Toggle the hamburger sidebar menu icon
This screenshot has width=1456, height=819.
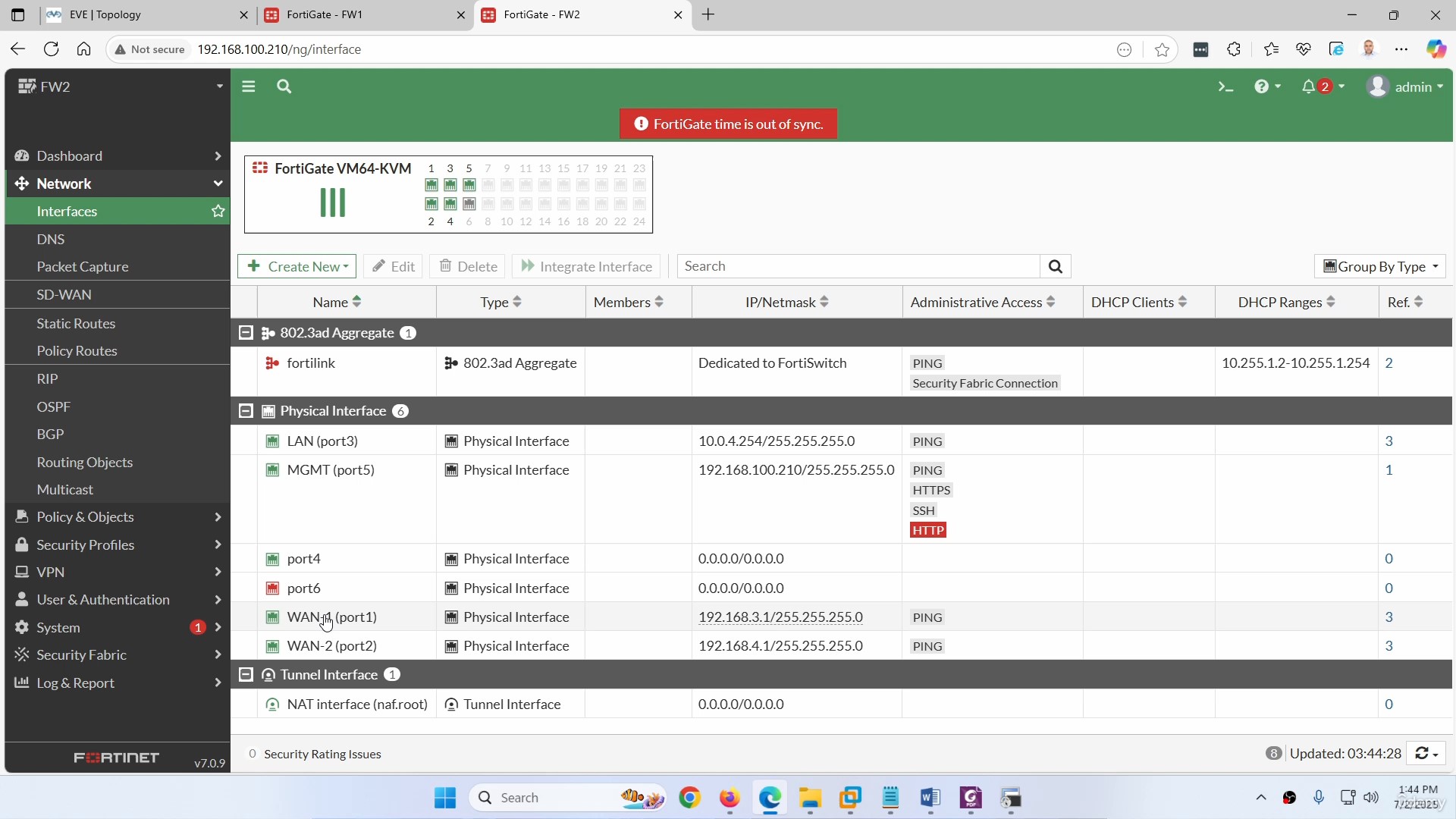248,86
